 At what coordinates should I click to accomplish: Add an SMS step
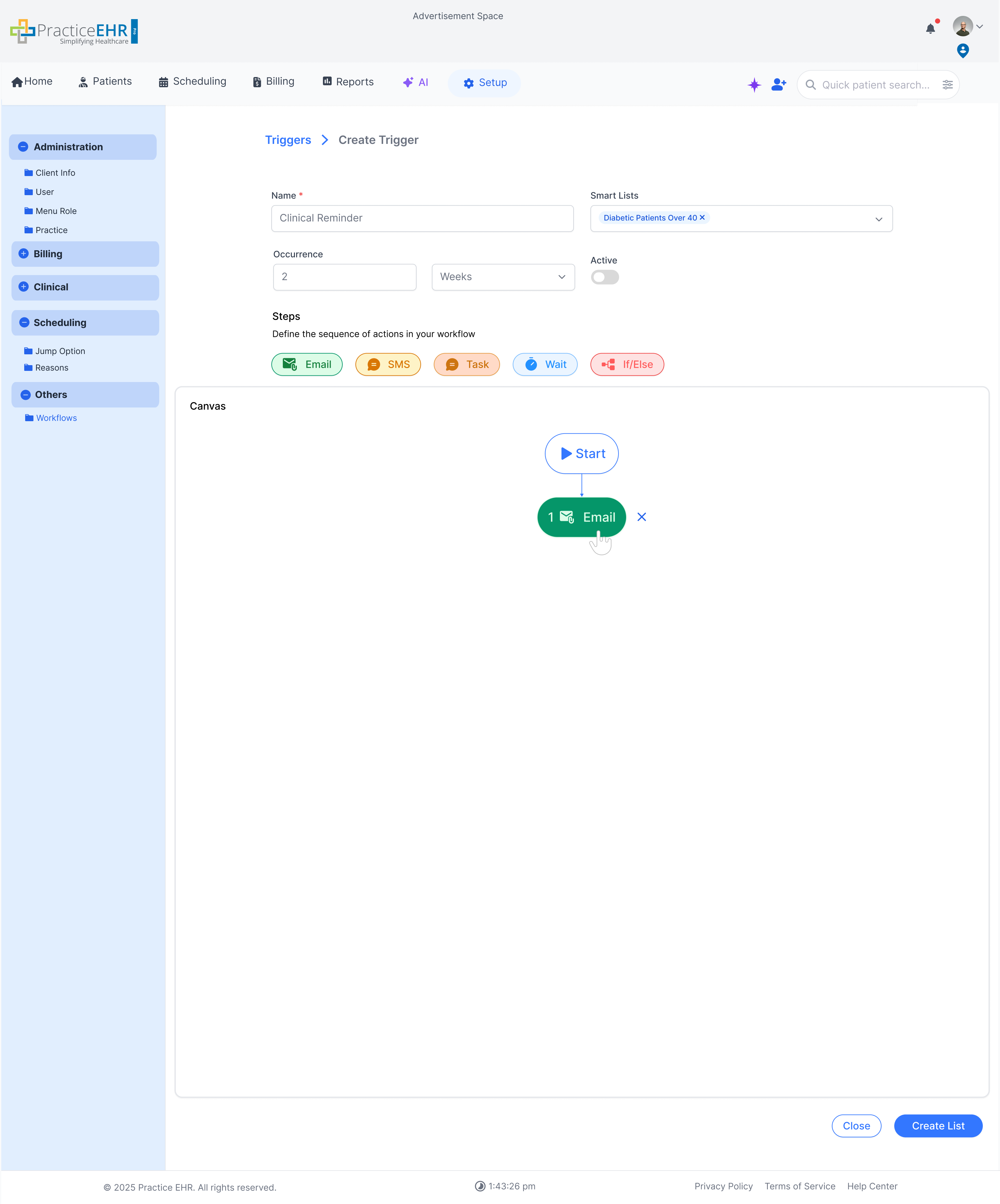tap(388, 365)
